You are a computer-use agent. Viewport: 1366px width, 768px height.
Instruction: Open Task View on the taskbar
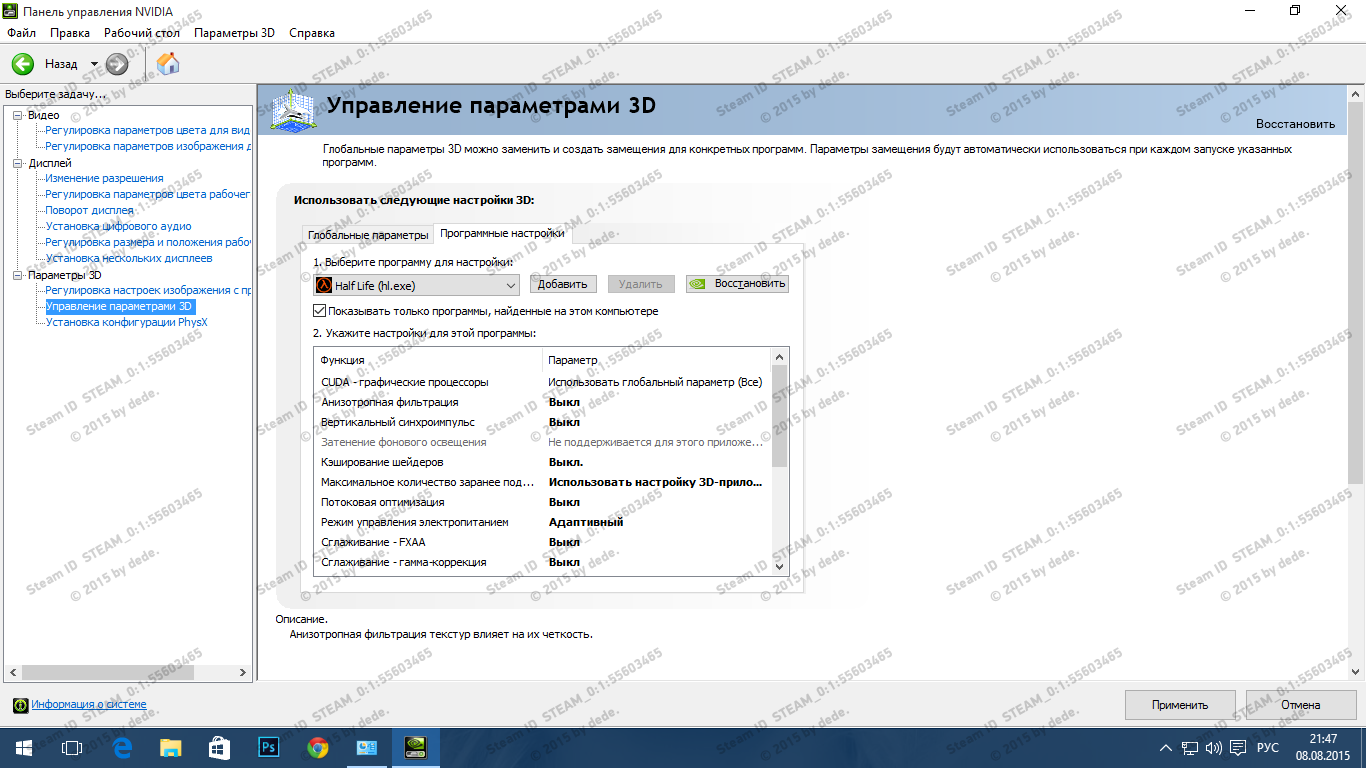(x=72, y=747)
